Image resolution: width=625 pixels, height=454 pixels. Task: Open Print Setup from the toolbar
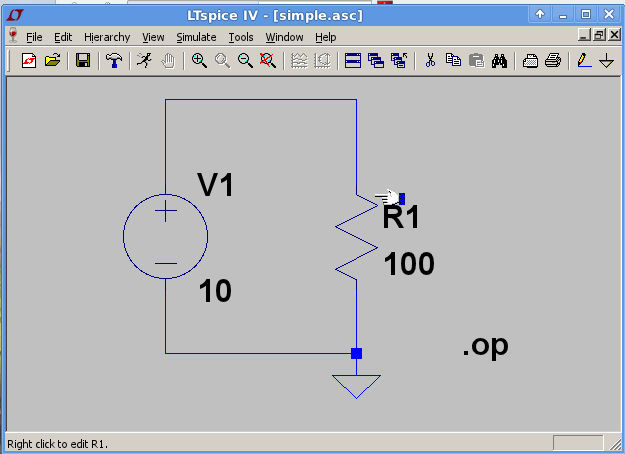point(530,61)
